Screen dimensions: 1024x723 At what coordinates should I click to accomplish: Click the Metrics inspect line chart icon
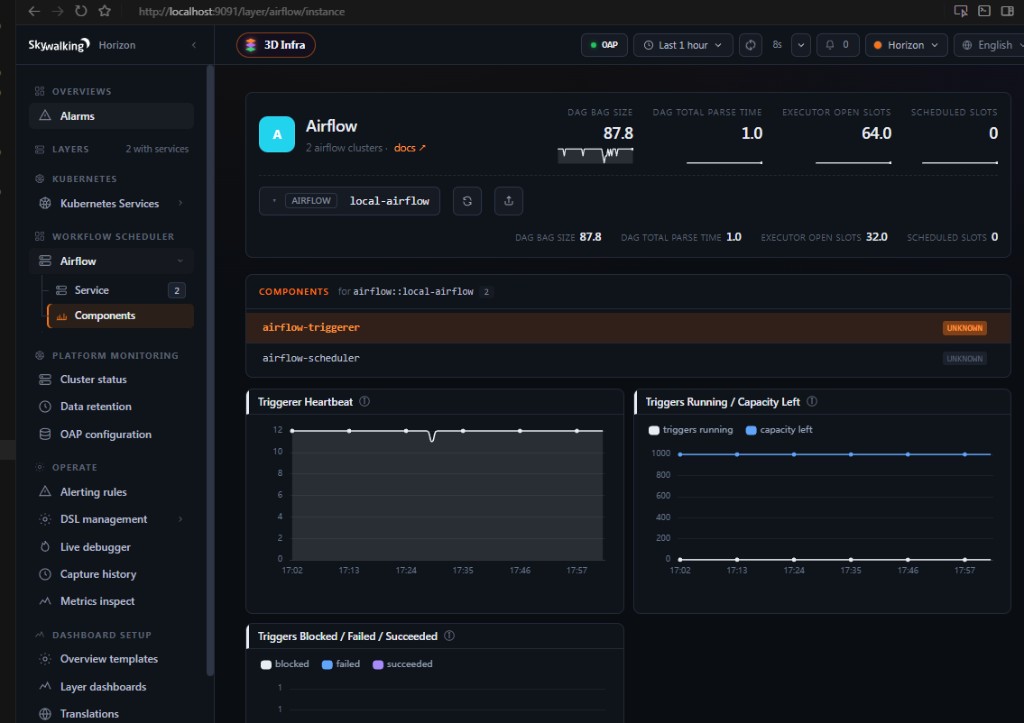click(x=45, y=601)
